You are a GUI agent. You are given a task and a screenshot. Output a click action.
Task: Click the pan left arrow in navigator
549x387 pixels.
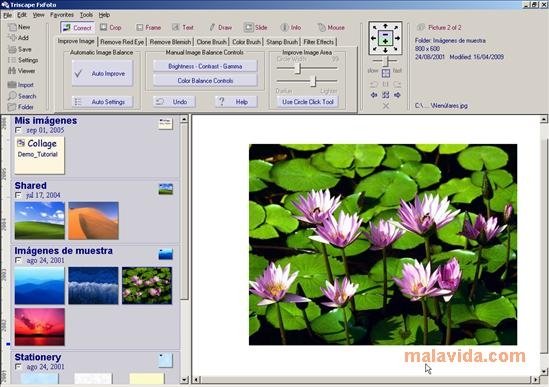pos(373,38)
